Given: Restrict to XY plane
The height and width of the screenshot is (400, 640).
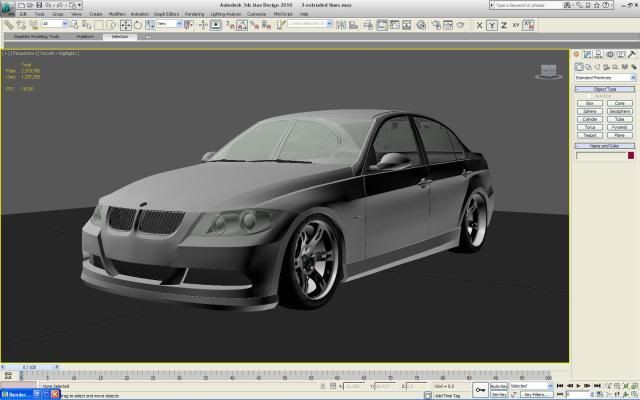Looking at the screenshot, I should (x=516, y=25).
